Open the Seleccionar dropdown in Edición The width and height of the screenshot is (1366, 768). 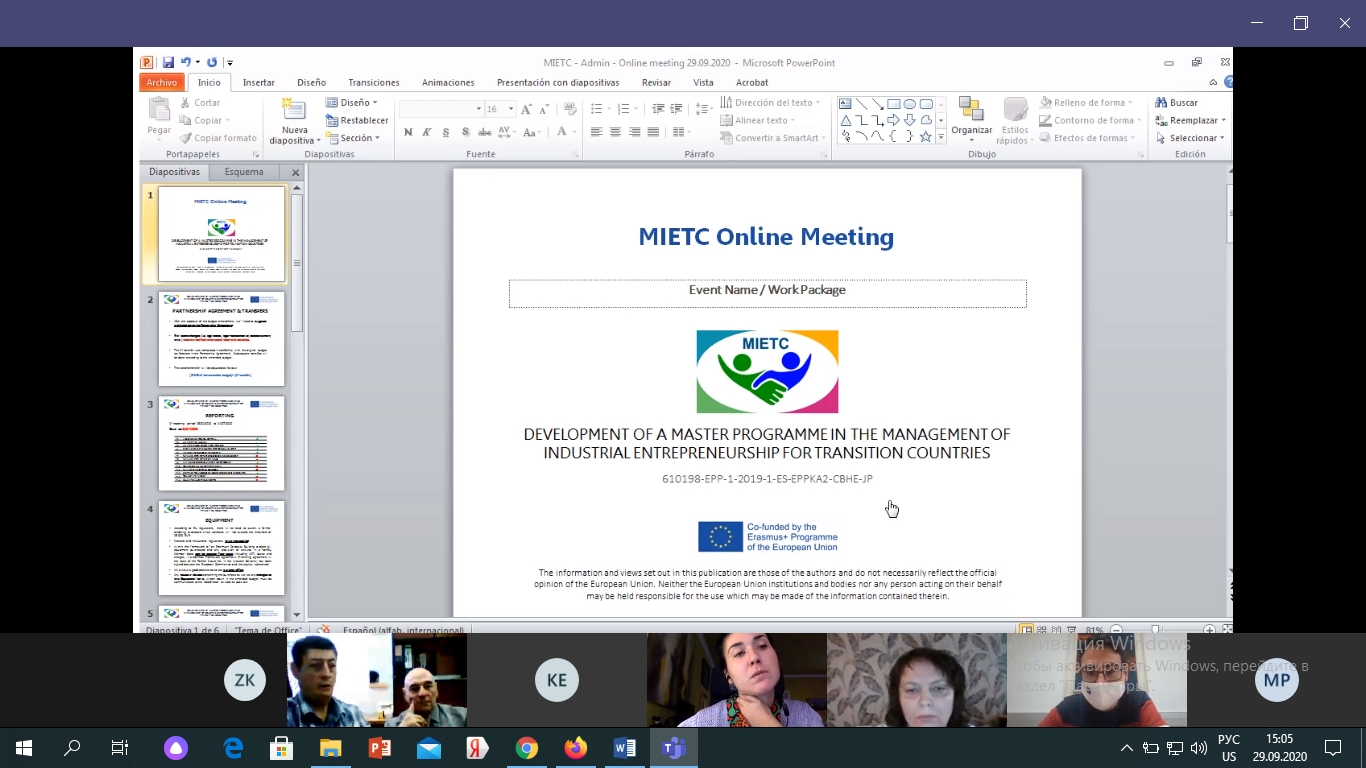click(1197, 138)
